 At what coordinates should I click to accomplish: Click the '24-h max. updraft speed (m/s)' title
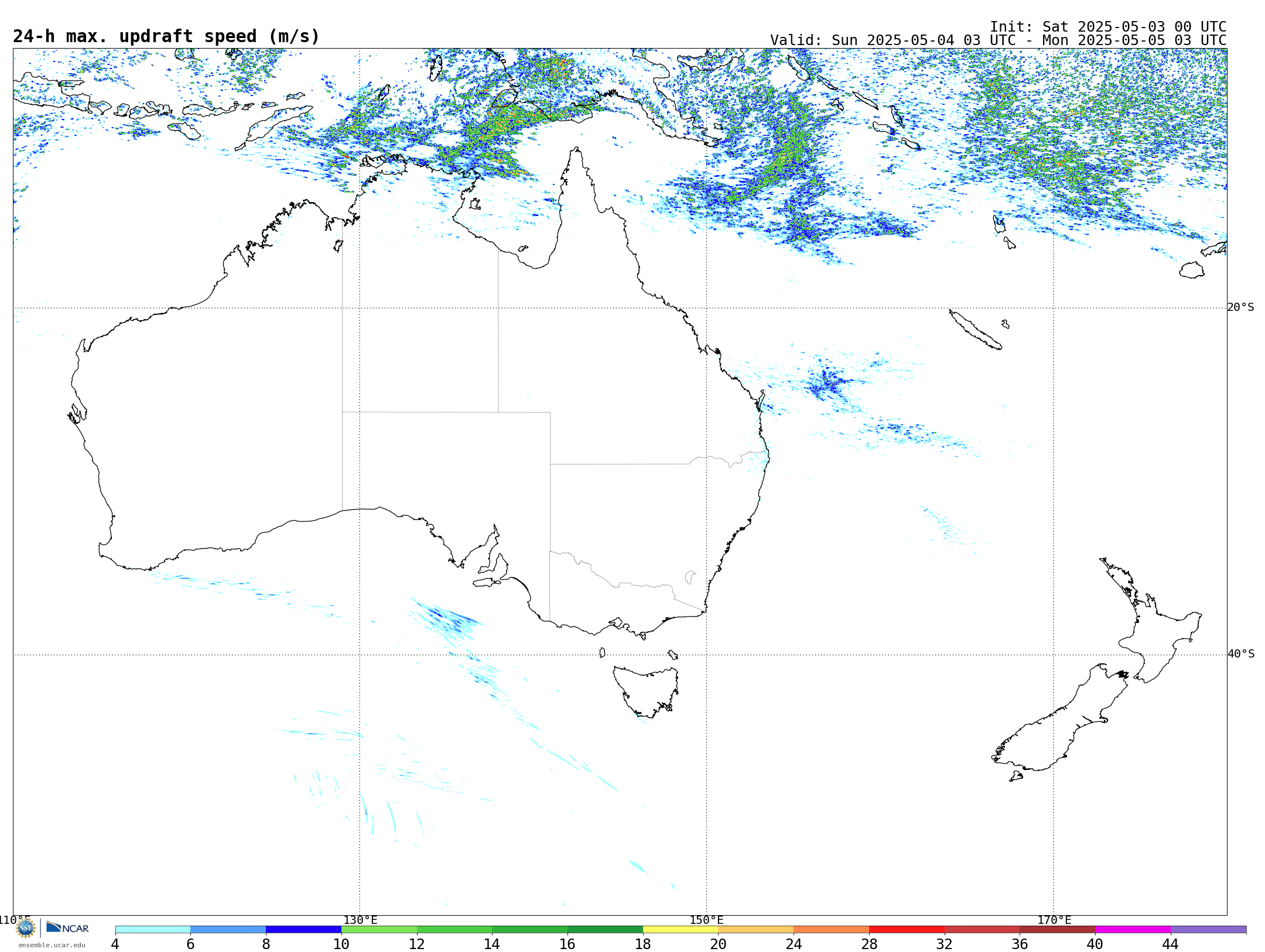166,36
